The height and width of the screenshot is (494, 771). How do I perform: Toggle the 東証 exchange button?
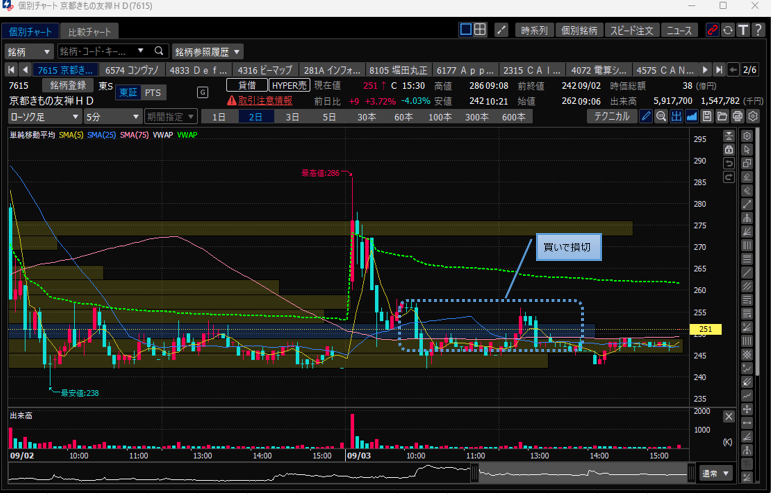tap(127, 93)
